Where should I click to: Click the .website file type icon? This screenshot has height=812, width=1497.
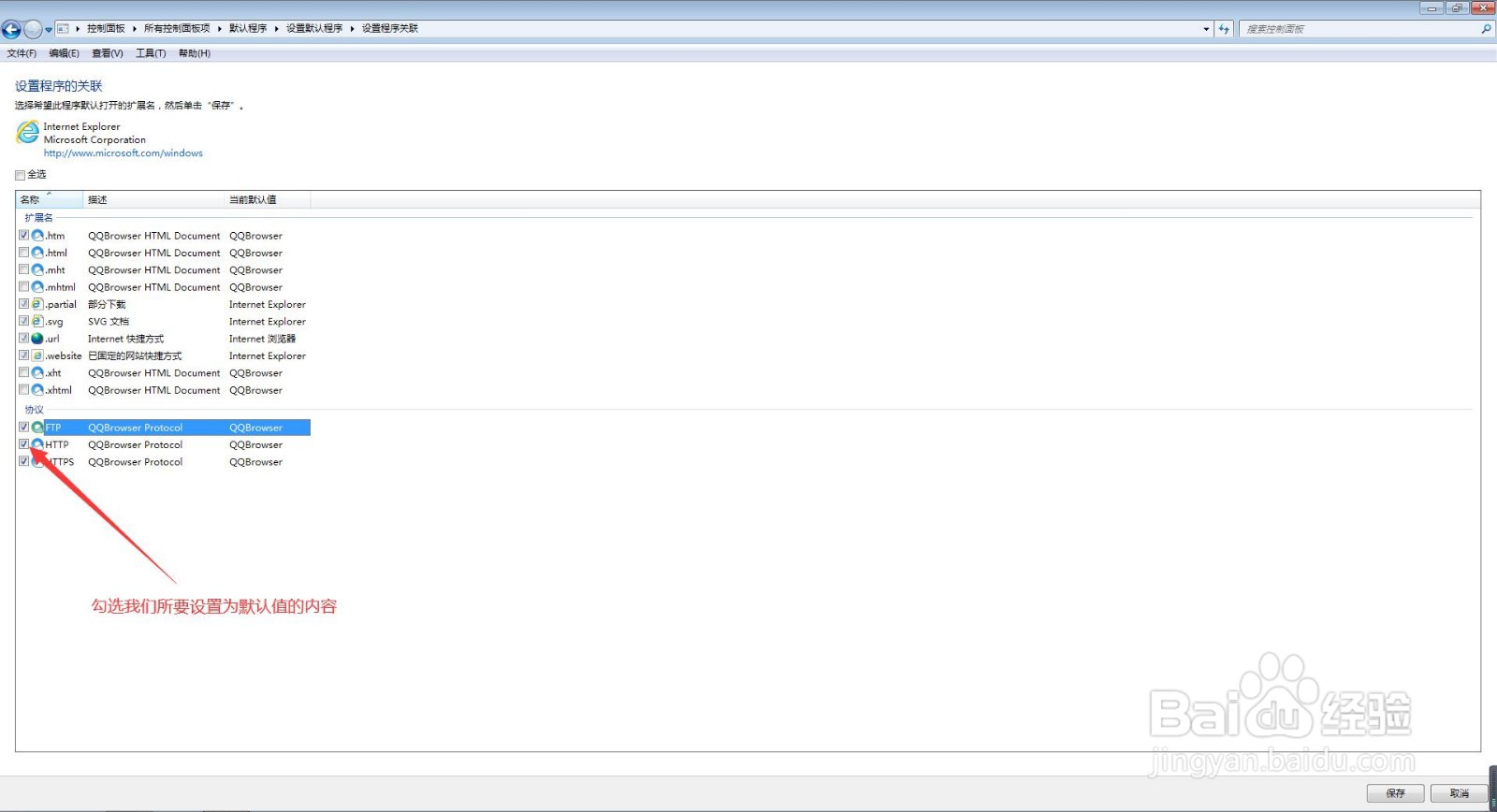tap(37, 355)
